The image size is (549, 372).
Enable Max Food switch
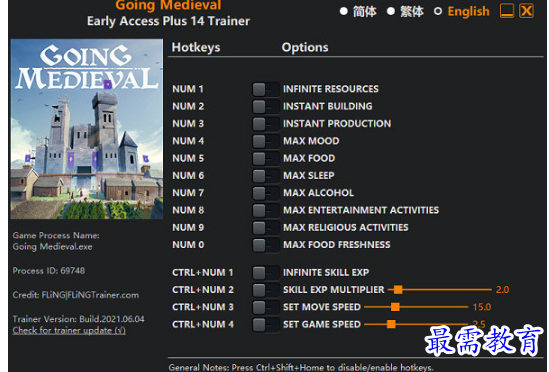[265, 158]
